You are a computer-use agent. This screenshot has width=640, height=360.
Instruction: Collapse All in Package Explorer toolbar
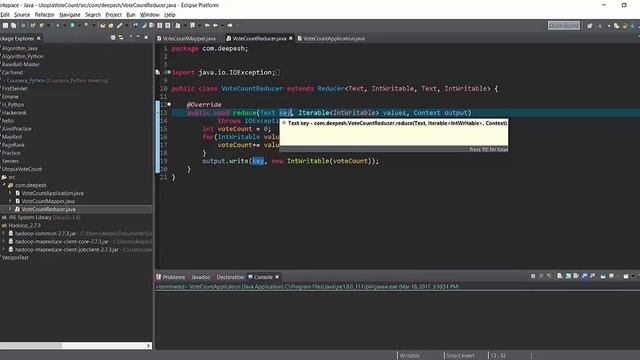[113, 38]
